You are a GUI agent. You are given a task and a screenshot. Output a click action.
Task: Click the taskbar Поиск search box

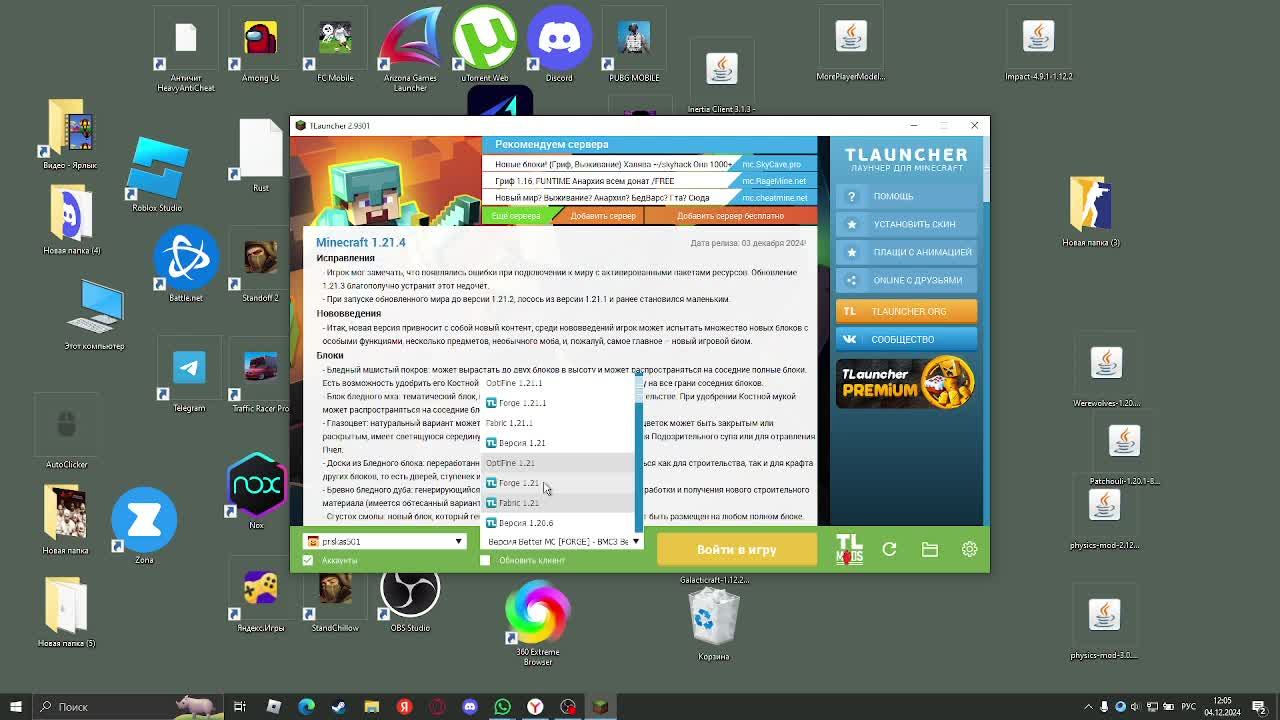pyautogui.click(x=130, y=706)
